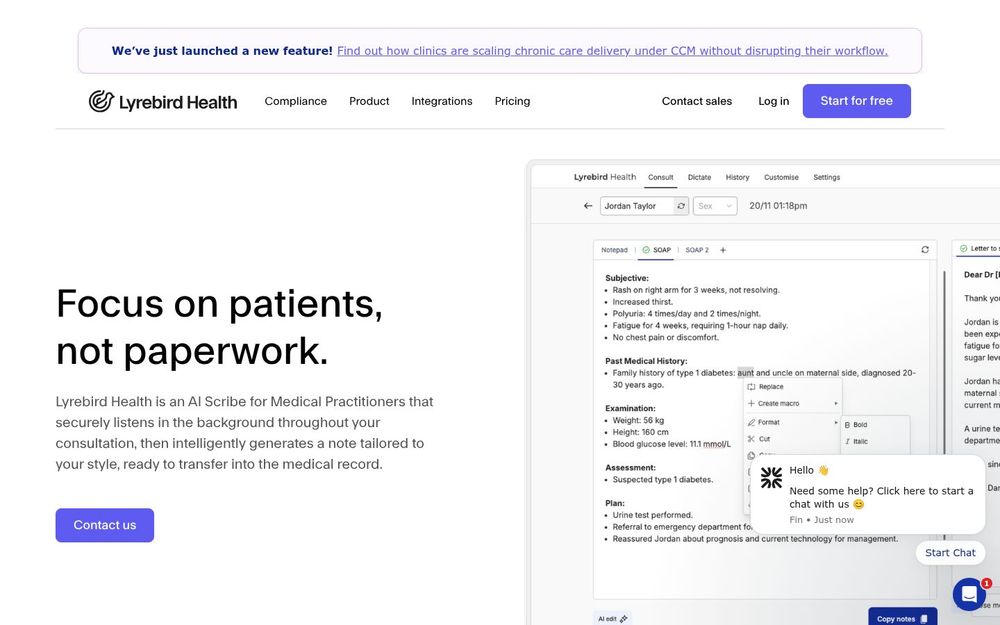Screen dimensions: 1000x625
Task: Expand the Create macro submenu arrow
Action: click(x=835, y=403)
